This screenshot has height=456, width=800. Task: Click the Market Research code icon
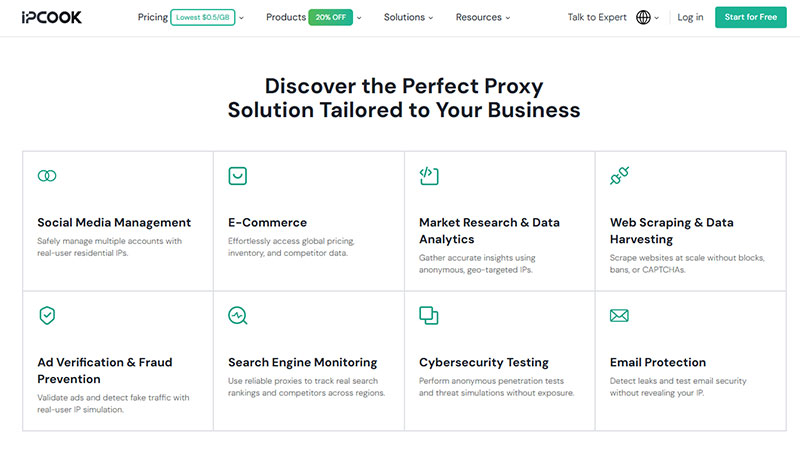tap(429, 175)
